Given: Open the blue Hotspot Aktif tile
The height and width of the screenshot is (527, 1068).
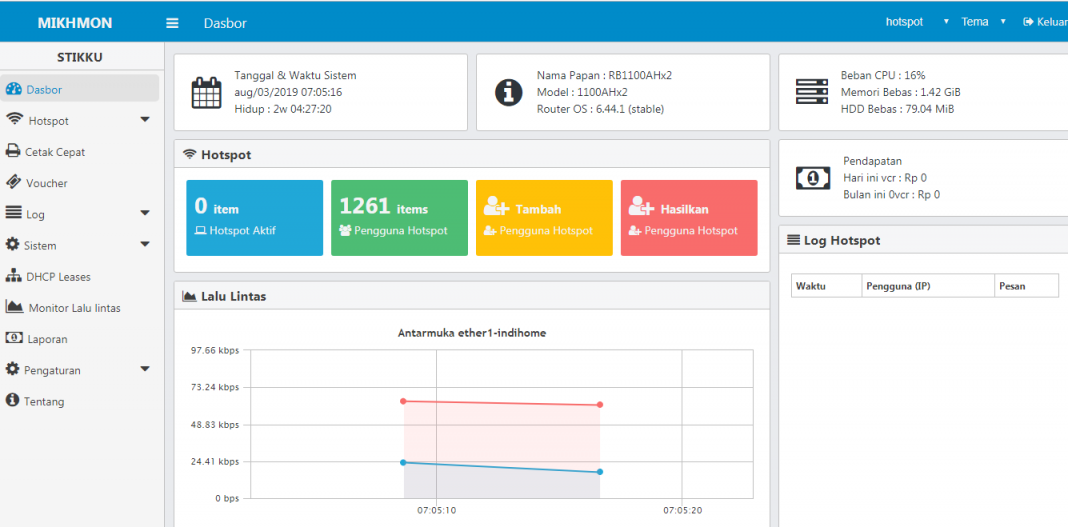Looking at the screenshot, I should (x=254, y=218).
